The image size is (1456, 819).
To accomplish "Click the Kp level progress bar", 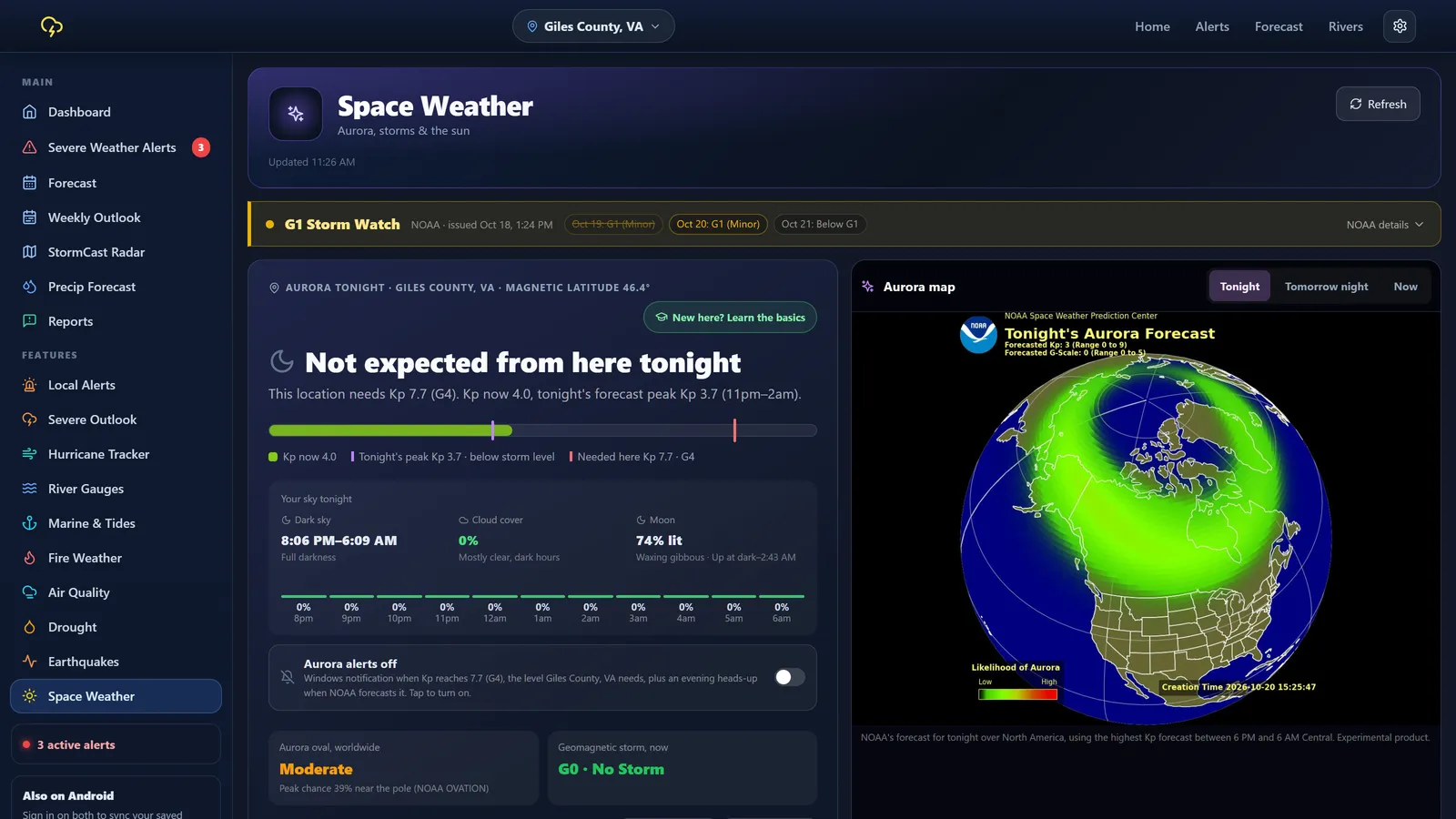I will 542,430.
